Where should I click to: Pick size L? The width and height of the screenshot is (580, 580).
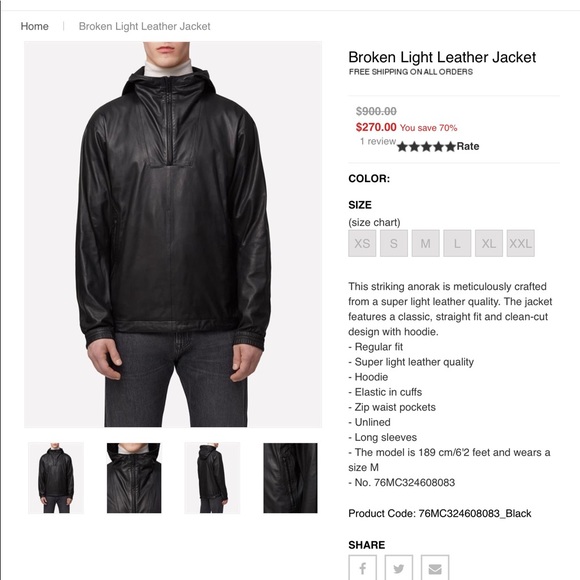tap(457, 243)
